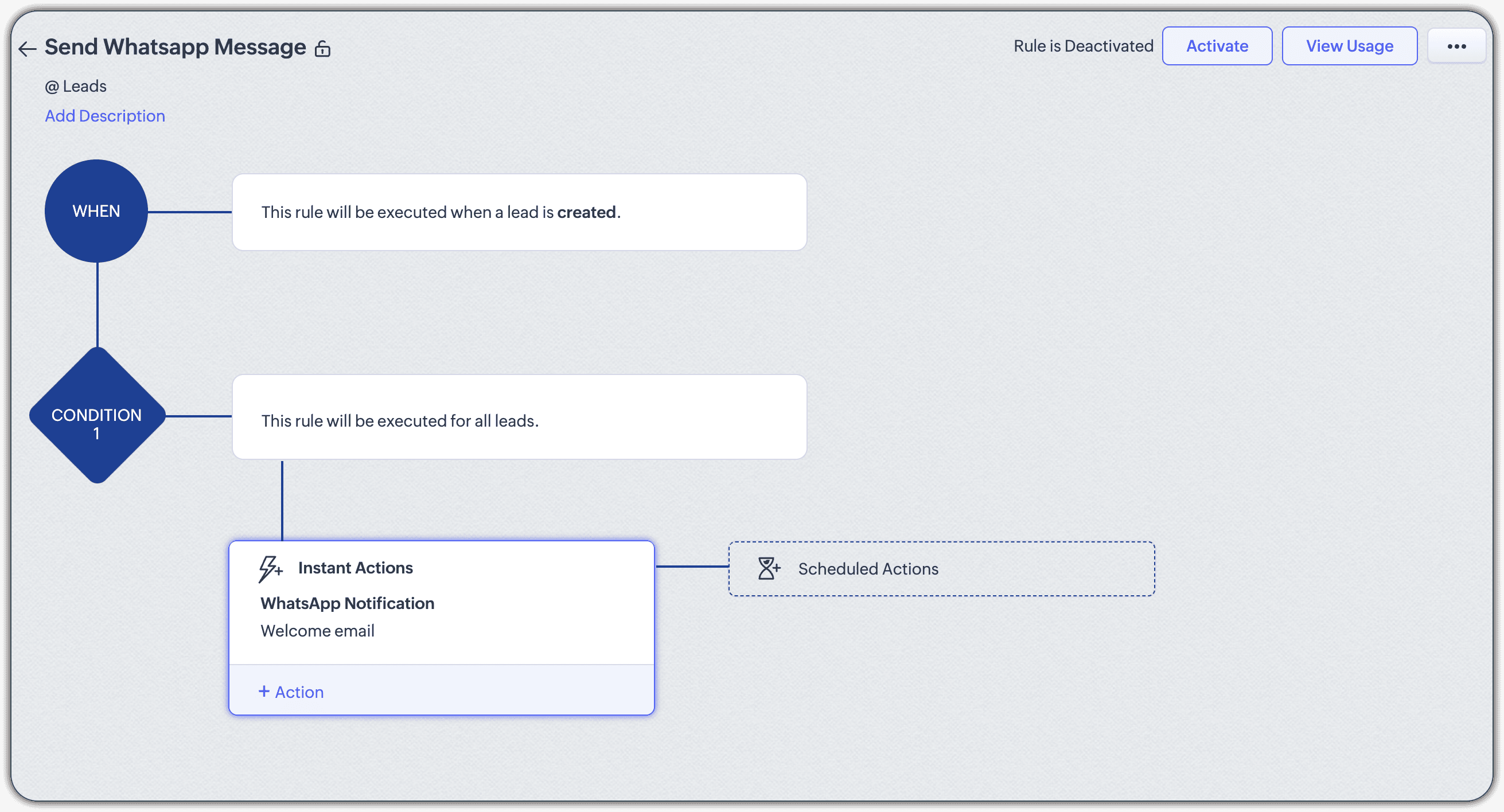Open the three-dot more options menu
The width and height of the screenshot is (1504, 812).
pos(1456,46)
